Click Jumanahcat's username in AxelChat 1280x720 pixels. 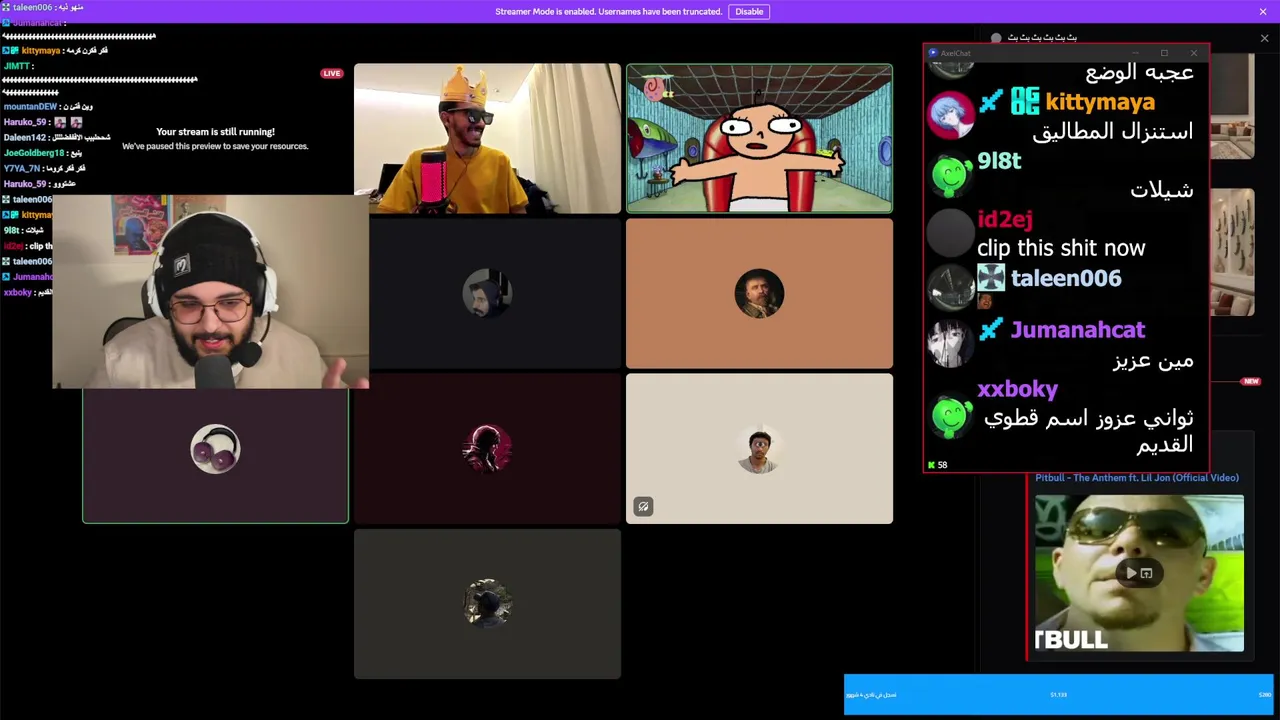[x=1077, y=330]
